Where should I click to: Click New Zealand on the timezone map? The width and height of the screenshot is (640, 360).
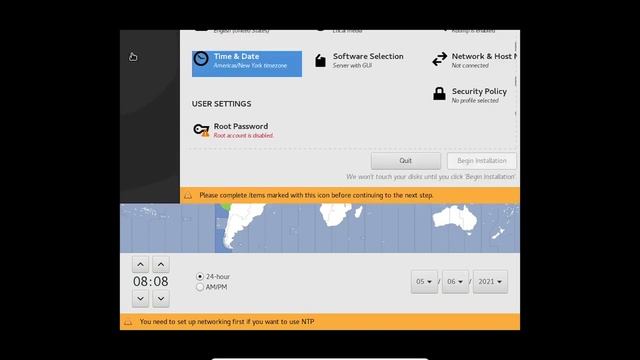click(498, 233)
